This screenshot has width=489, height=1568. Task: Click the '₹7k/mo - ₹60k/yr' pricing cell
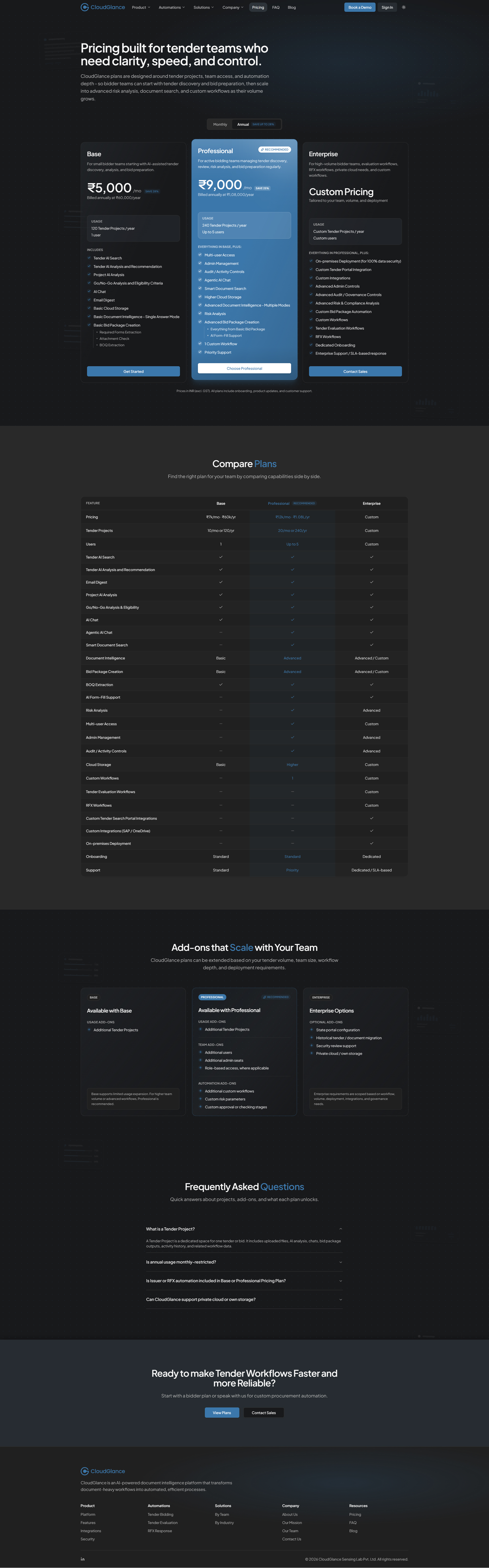pyautogui.click(x=221, y=517)
